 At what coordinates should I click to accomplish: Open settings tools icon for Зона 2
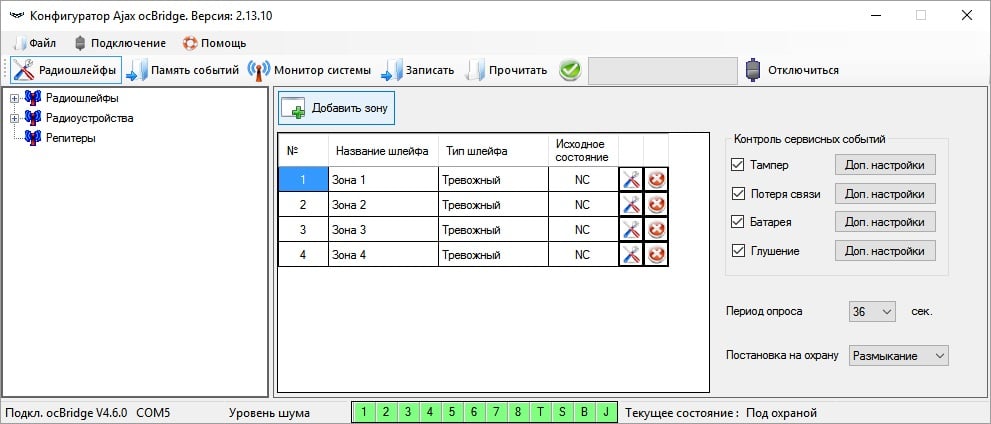coord(631,205)
